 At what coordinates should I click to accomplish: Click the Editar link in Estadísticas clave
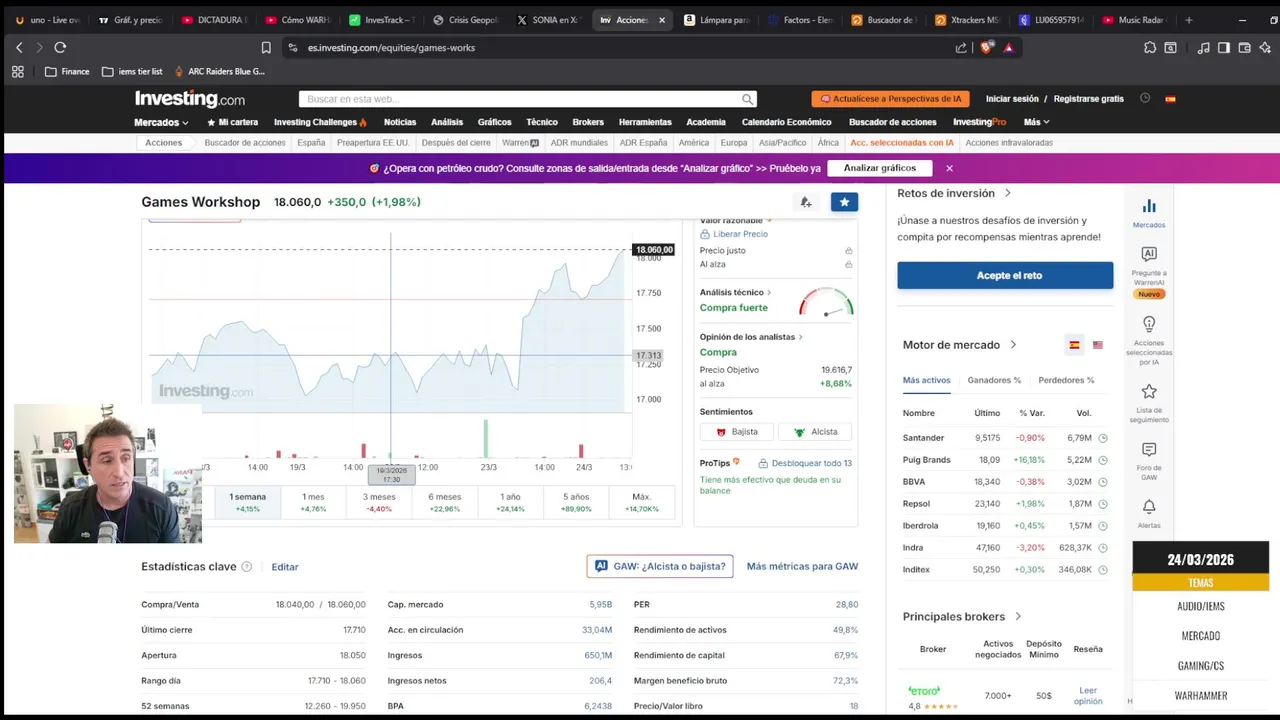click(285, 567)
